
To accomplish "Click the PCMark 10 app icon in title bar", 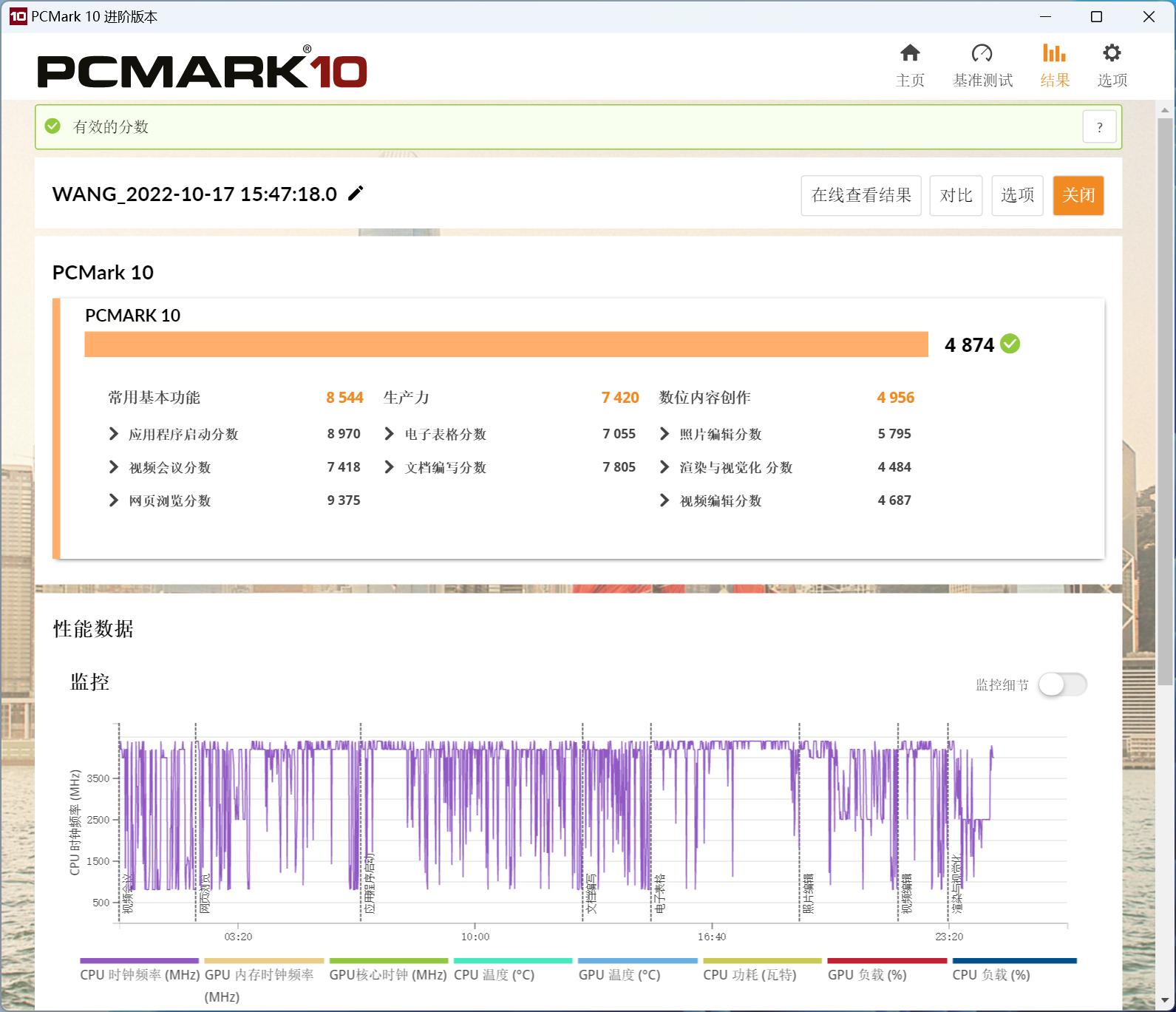I will click(18, 16).
